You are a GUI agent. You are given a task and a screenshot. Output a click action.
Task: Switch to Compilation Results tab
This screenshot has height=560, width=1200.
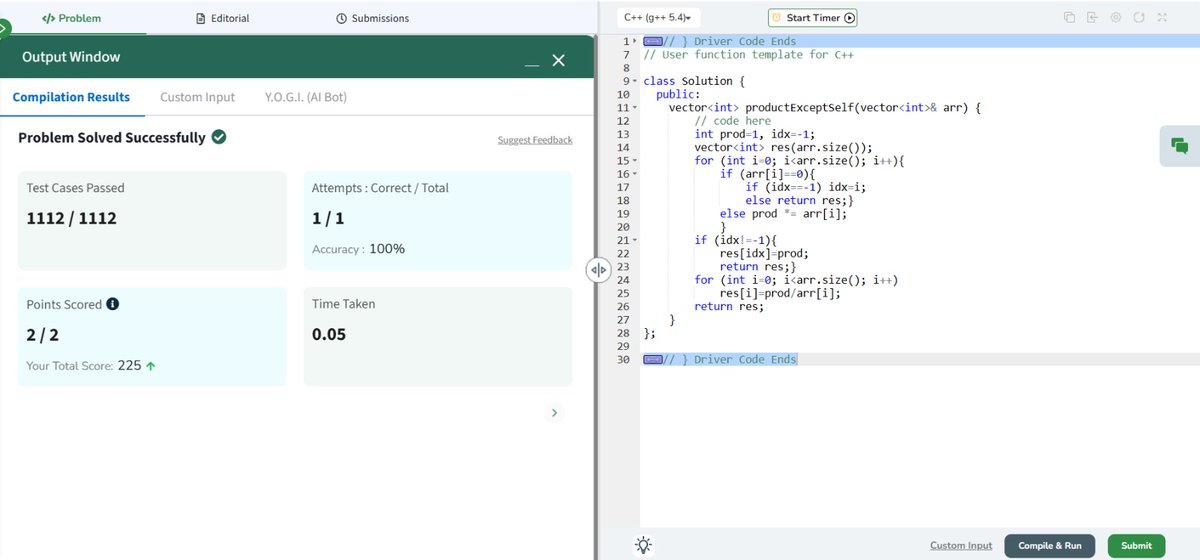click(x=71, y=97)
